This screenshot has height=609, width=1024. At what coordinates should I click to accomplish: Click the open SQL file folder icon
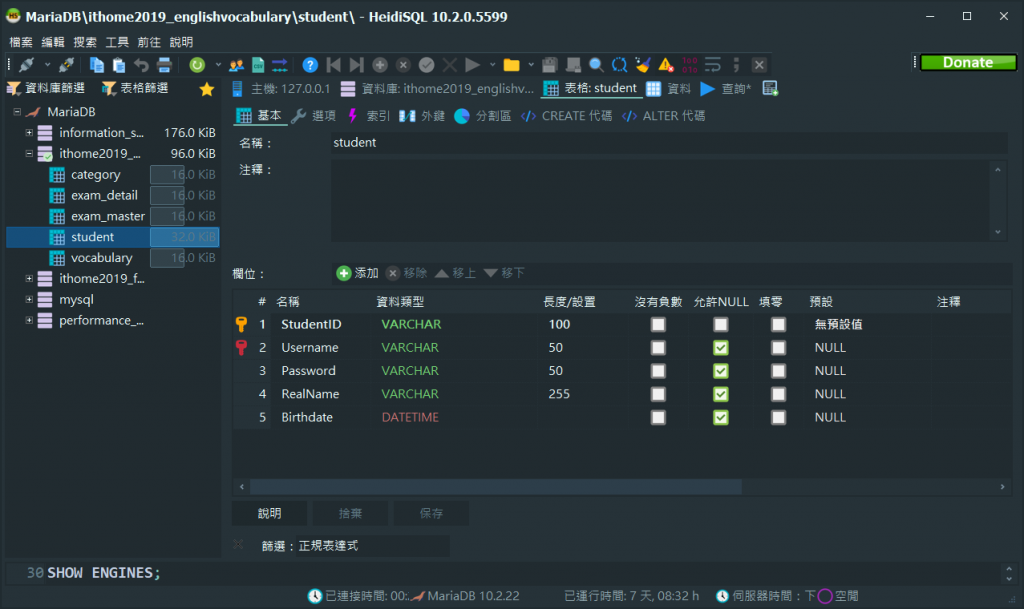511,65
